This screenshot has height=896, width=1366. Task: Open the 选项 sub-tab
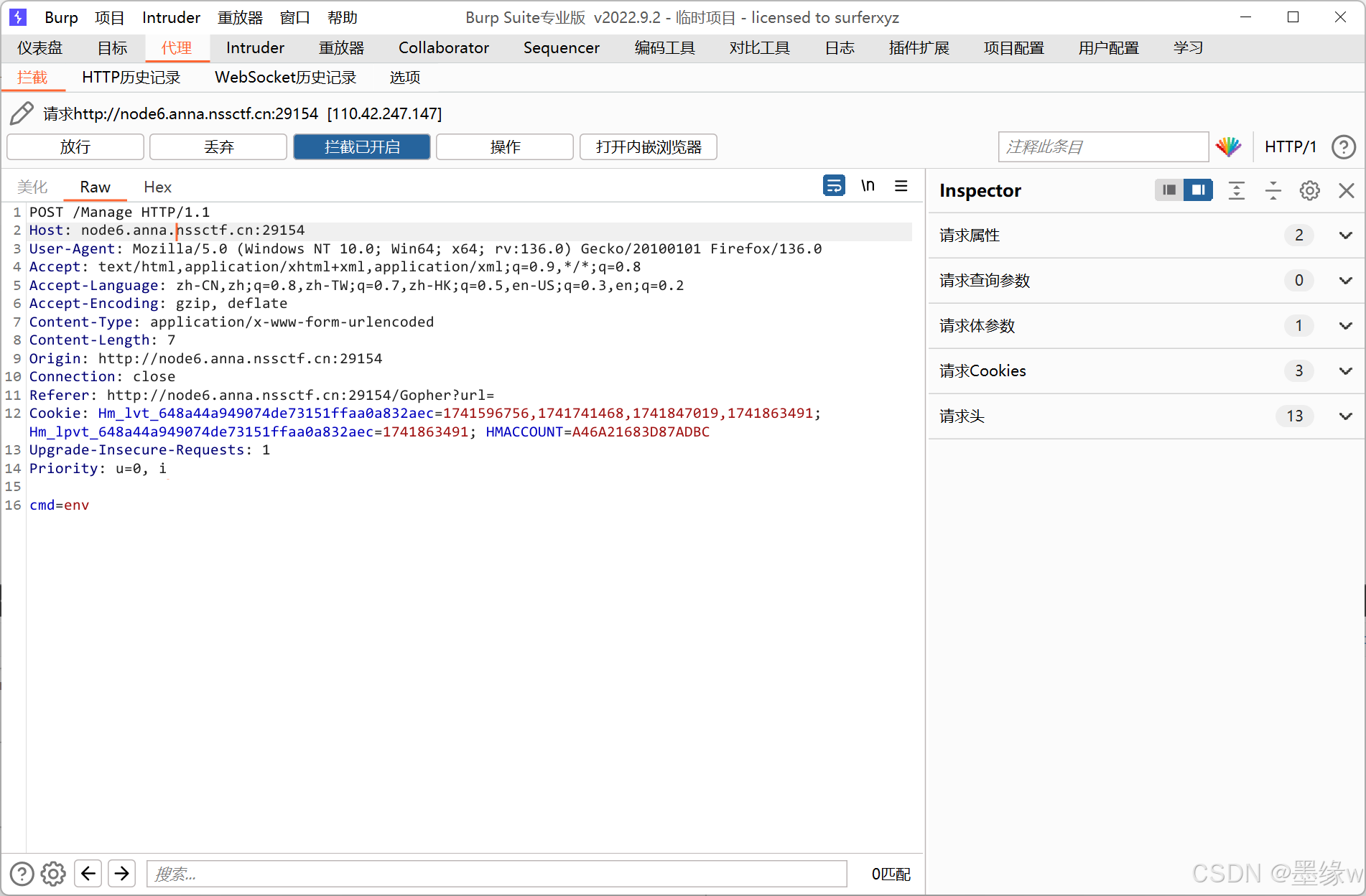tap(405, 77)
